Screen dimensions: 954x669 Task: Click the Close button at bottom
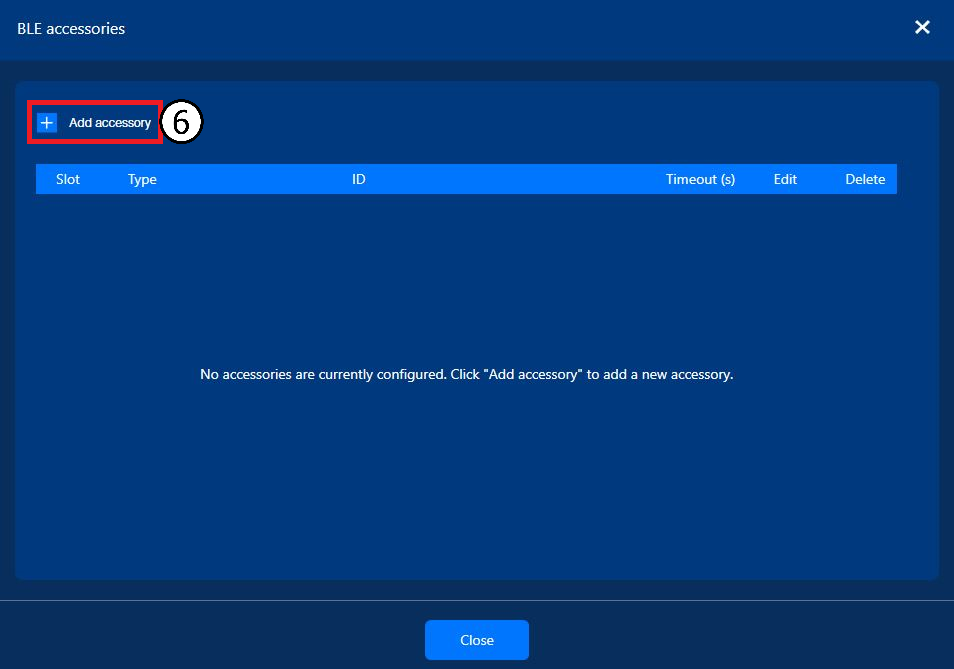coord(476,640)
